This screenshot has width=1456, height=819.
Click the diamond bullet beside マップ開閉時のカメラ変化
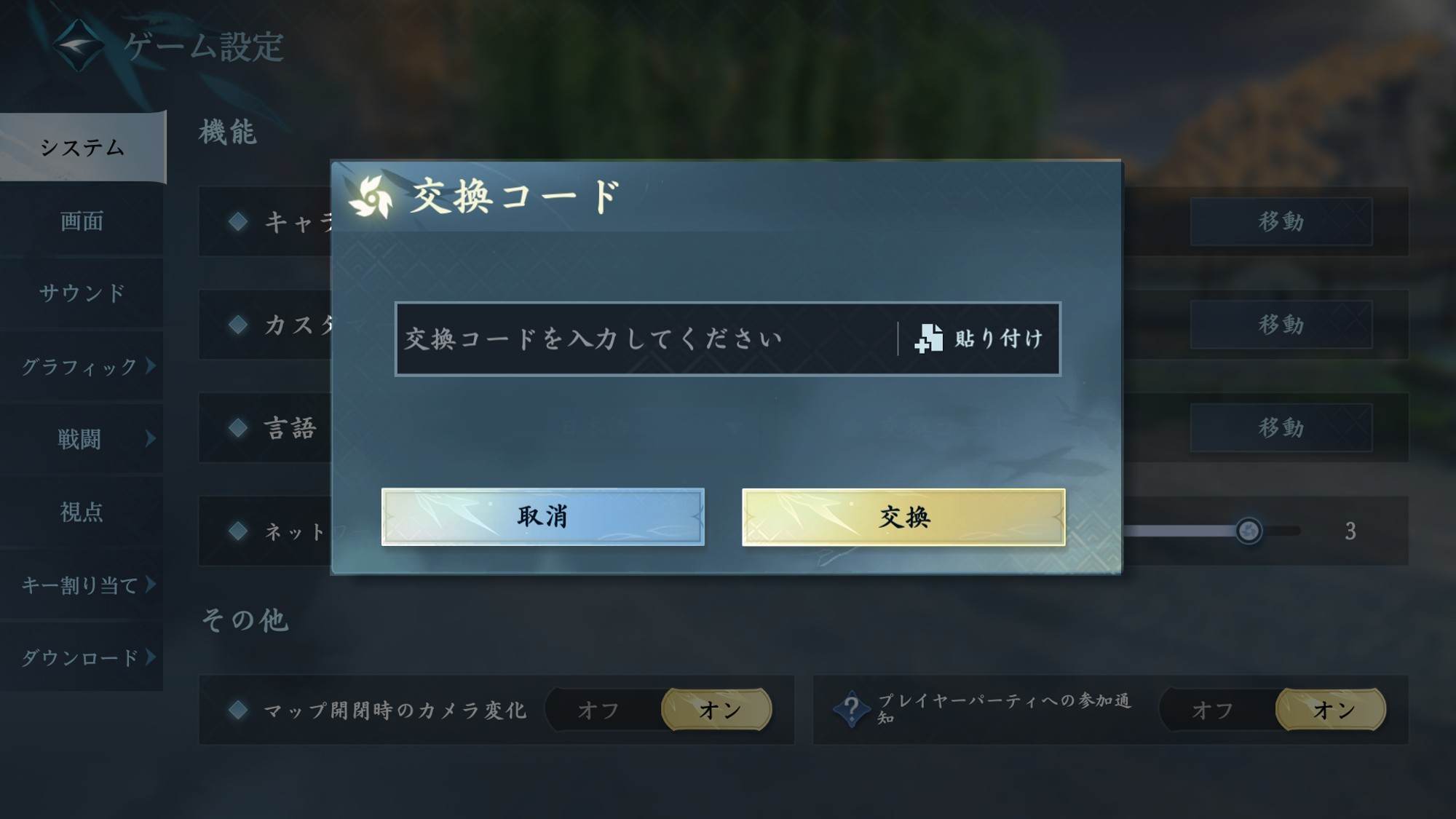point(238,710)
